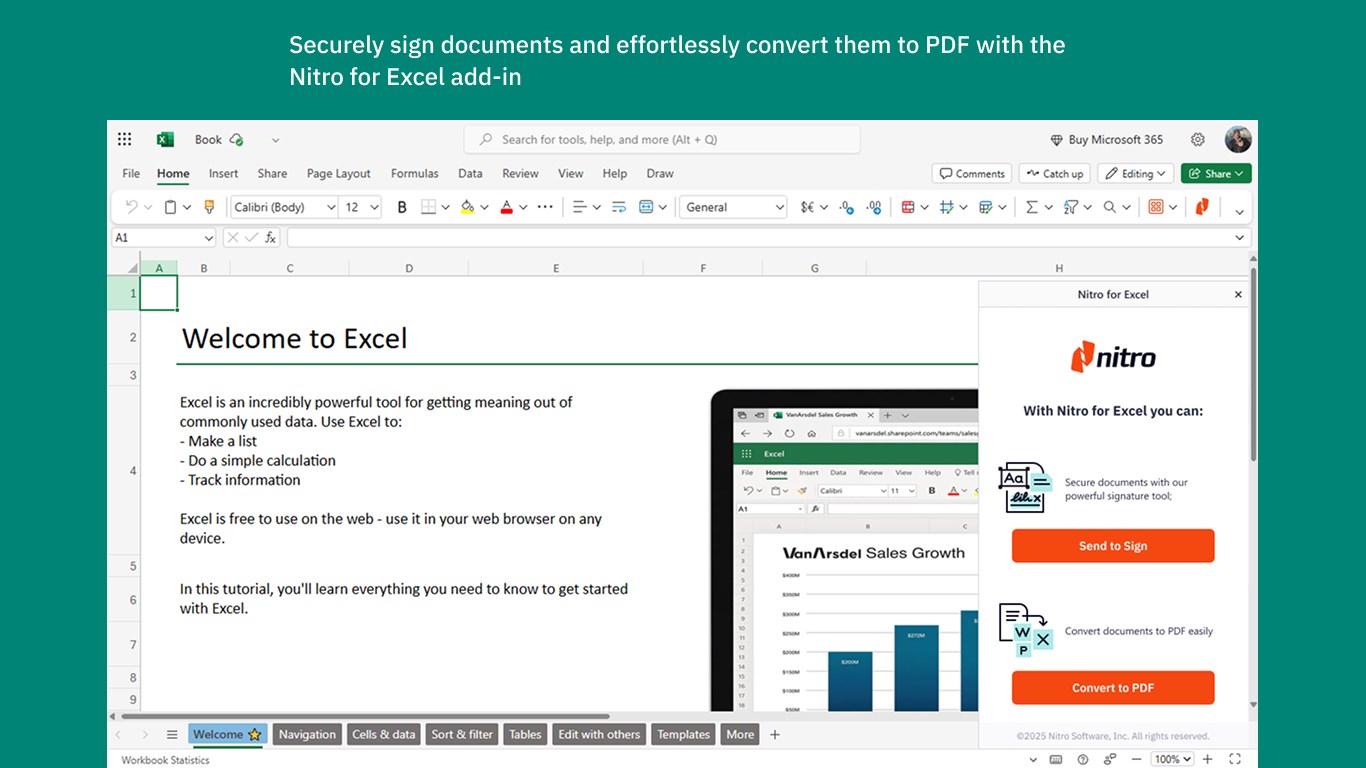Open the File menu
1366x768 pixels.
pyautogui.click(x=131, y=174)
